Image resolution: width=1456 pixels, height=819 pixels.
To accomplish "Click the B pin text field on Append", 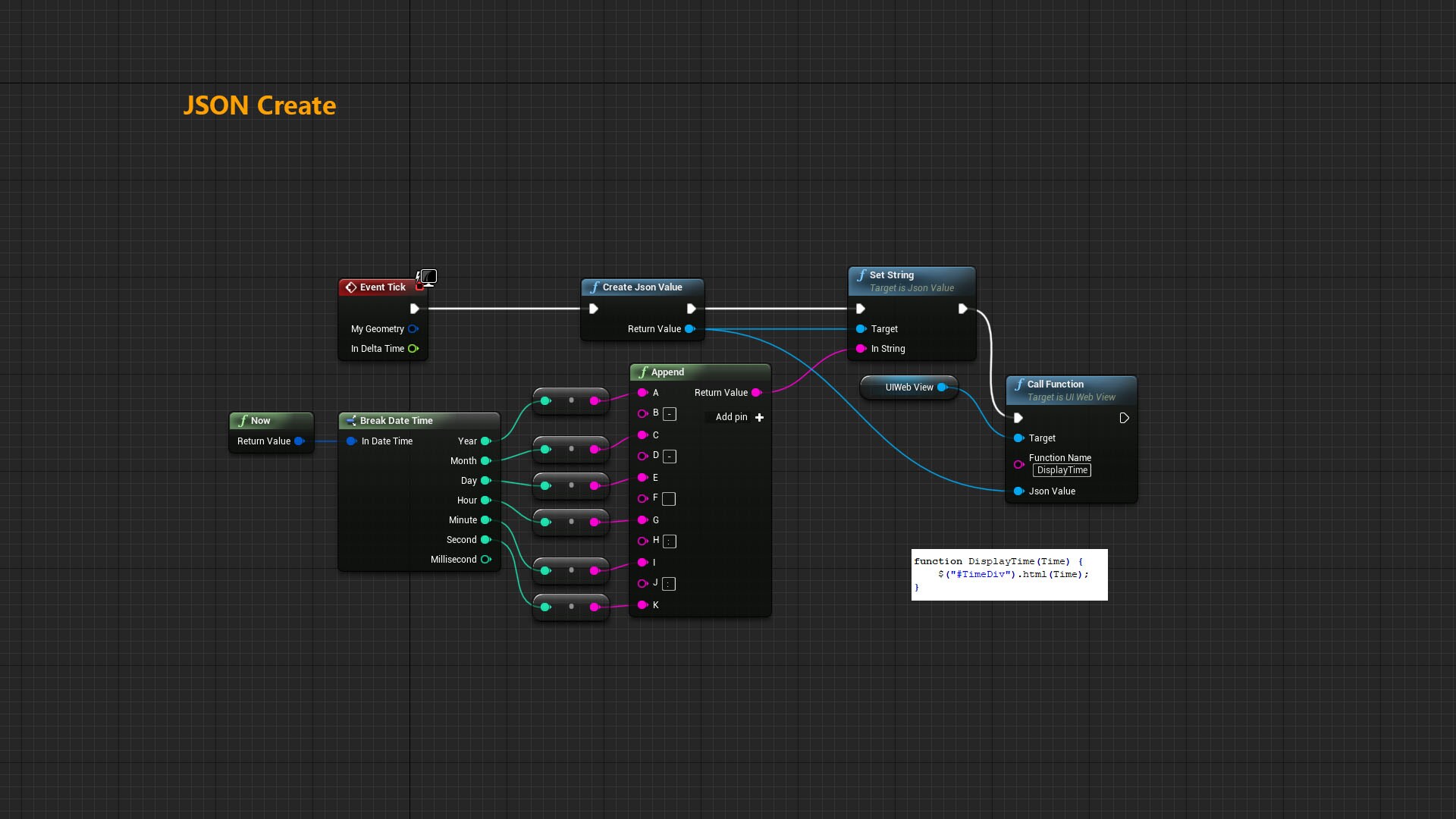I will tap(670, 414).
